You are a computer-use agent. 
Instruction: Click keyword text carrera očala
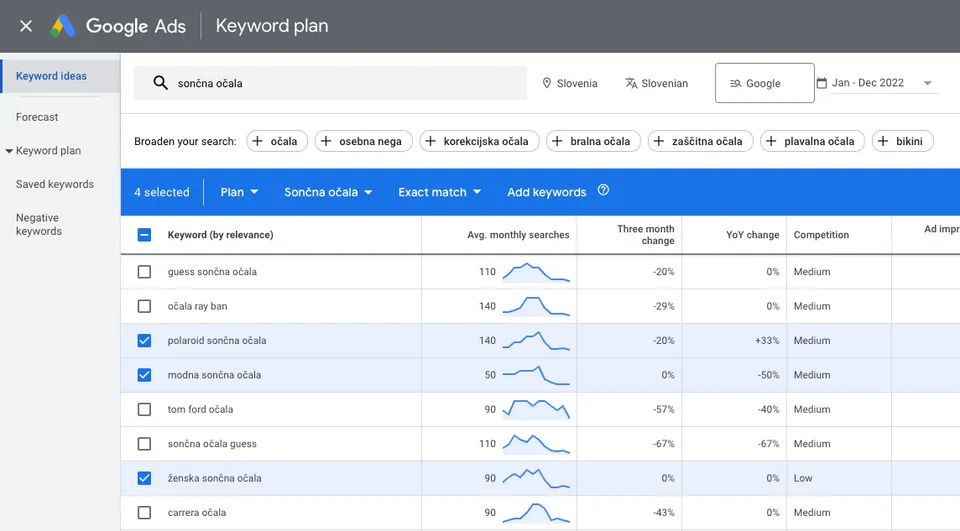click(197, 513)
